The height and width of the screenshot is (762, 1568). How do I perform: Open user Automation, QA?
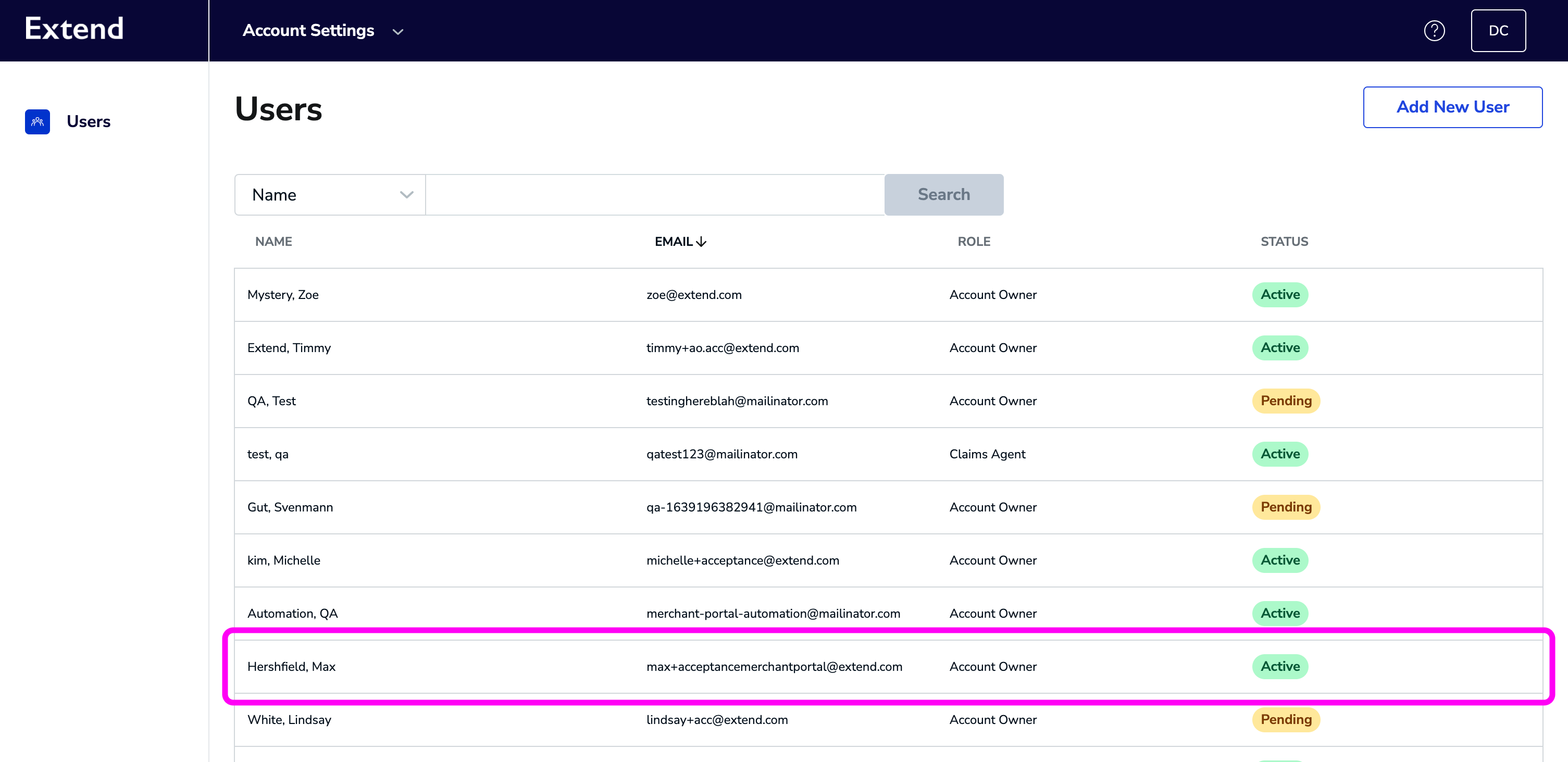[292, 614]
